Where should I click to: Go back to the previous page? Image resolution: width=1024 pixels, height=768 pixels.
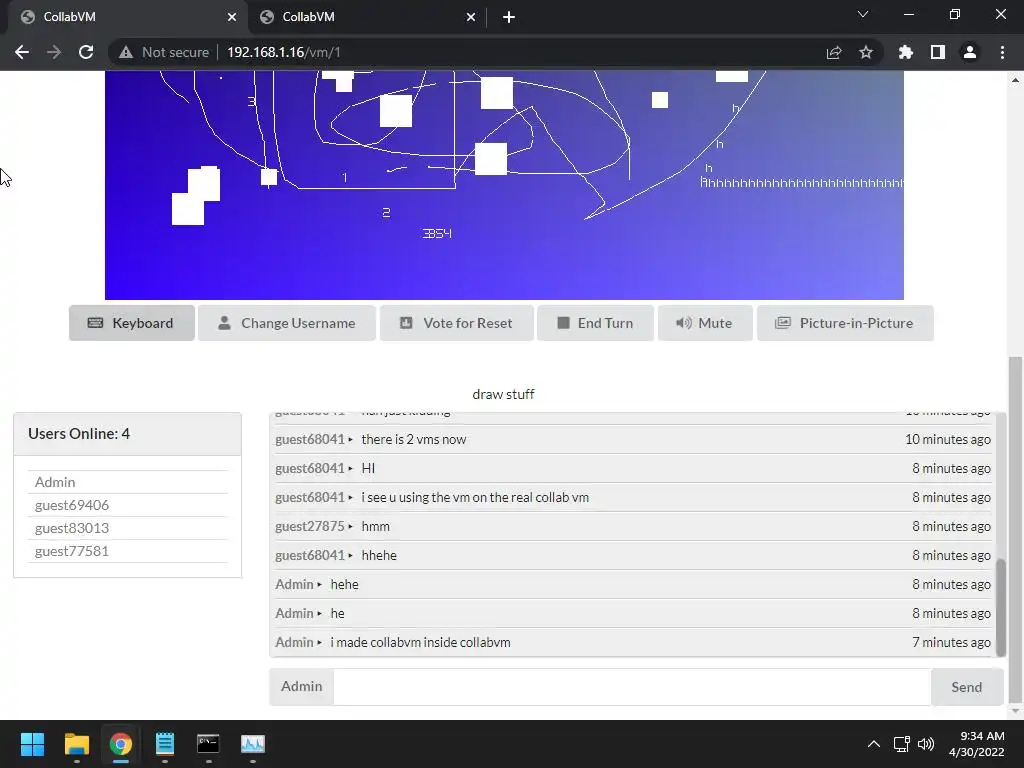point(22,52)
